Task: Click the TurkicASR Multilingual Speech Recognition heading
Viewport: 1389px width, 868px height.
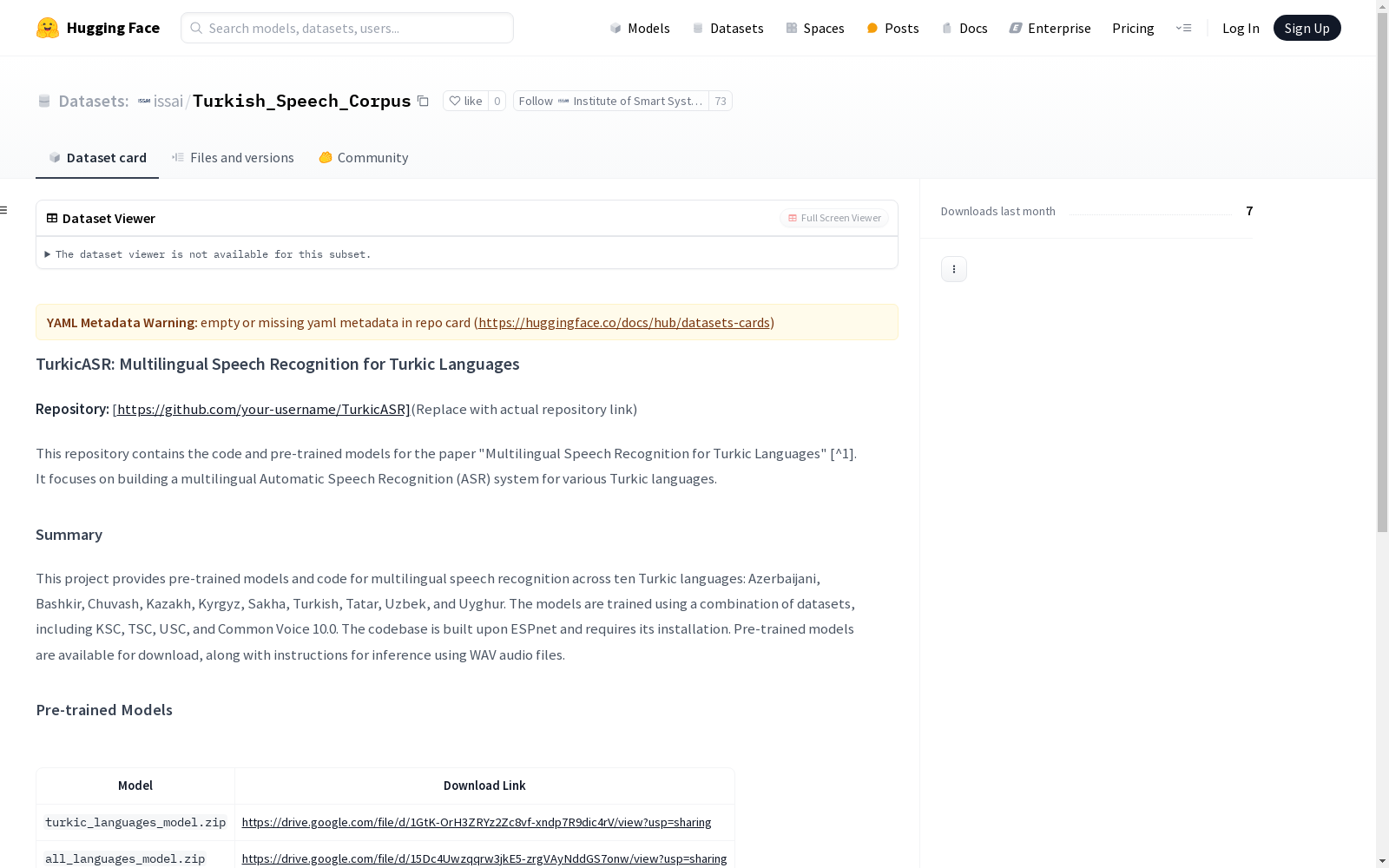Action: 278,364
